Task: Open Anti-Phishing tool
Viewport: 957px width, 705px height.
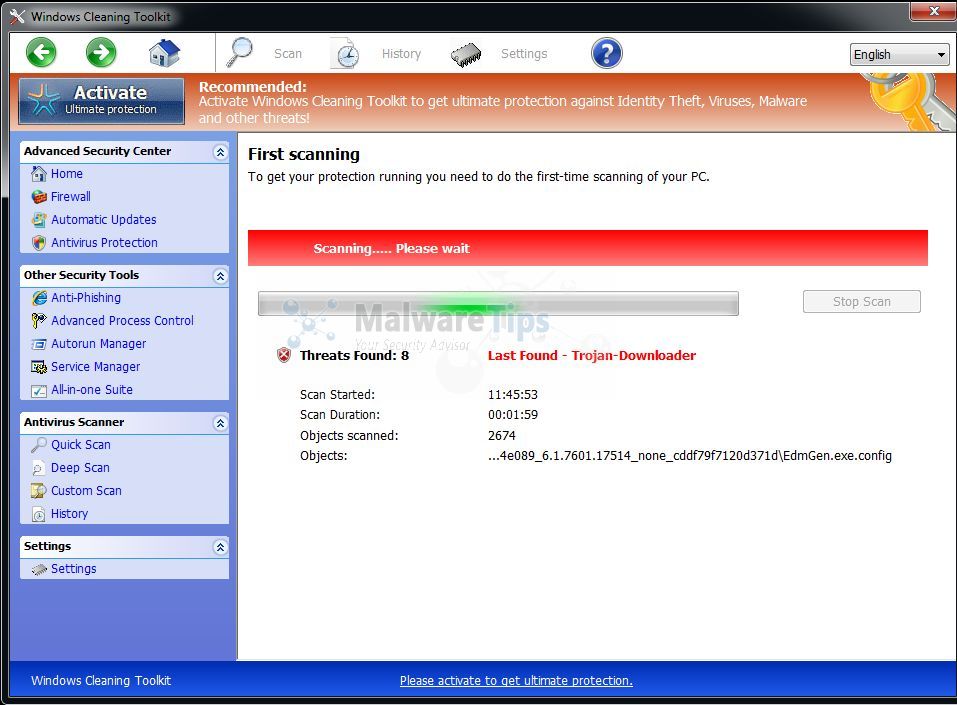Action: [x=86, y=297]
